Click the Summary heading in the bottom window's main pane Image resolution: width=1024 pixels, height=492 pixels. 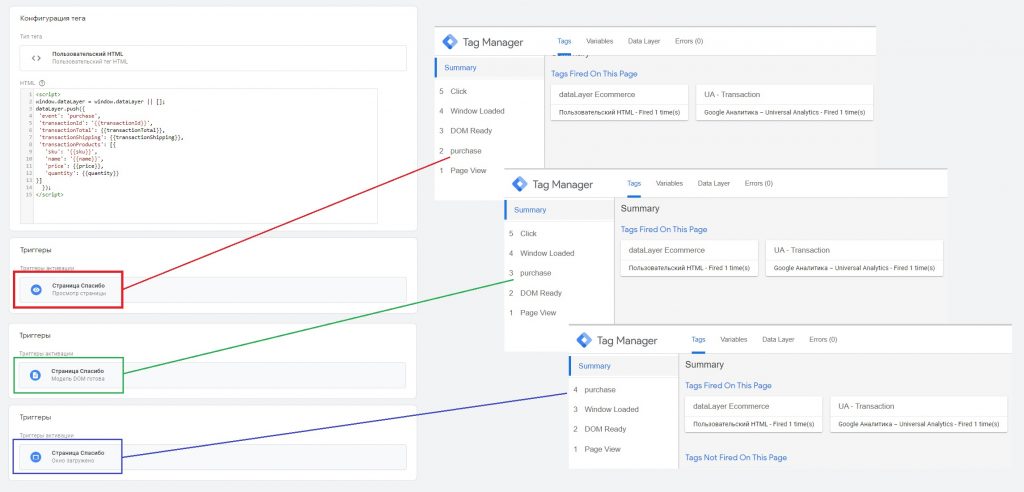(x=705, y=365)
